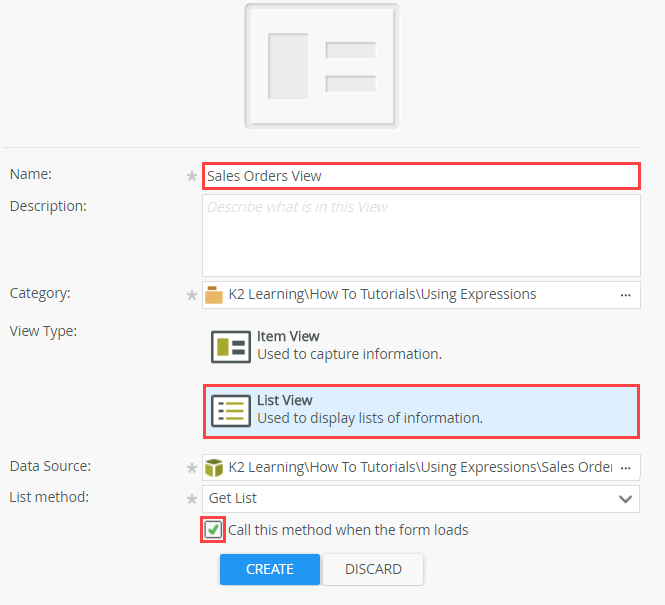Click the required star beside List method

click(192, 499)
